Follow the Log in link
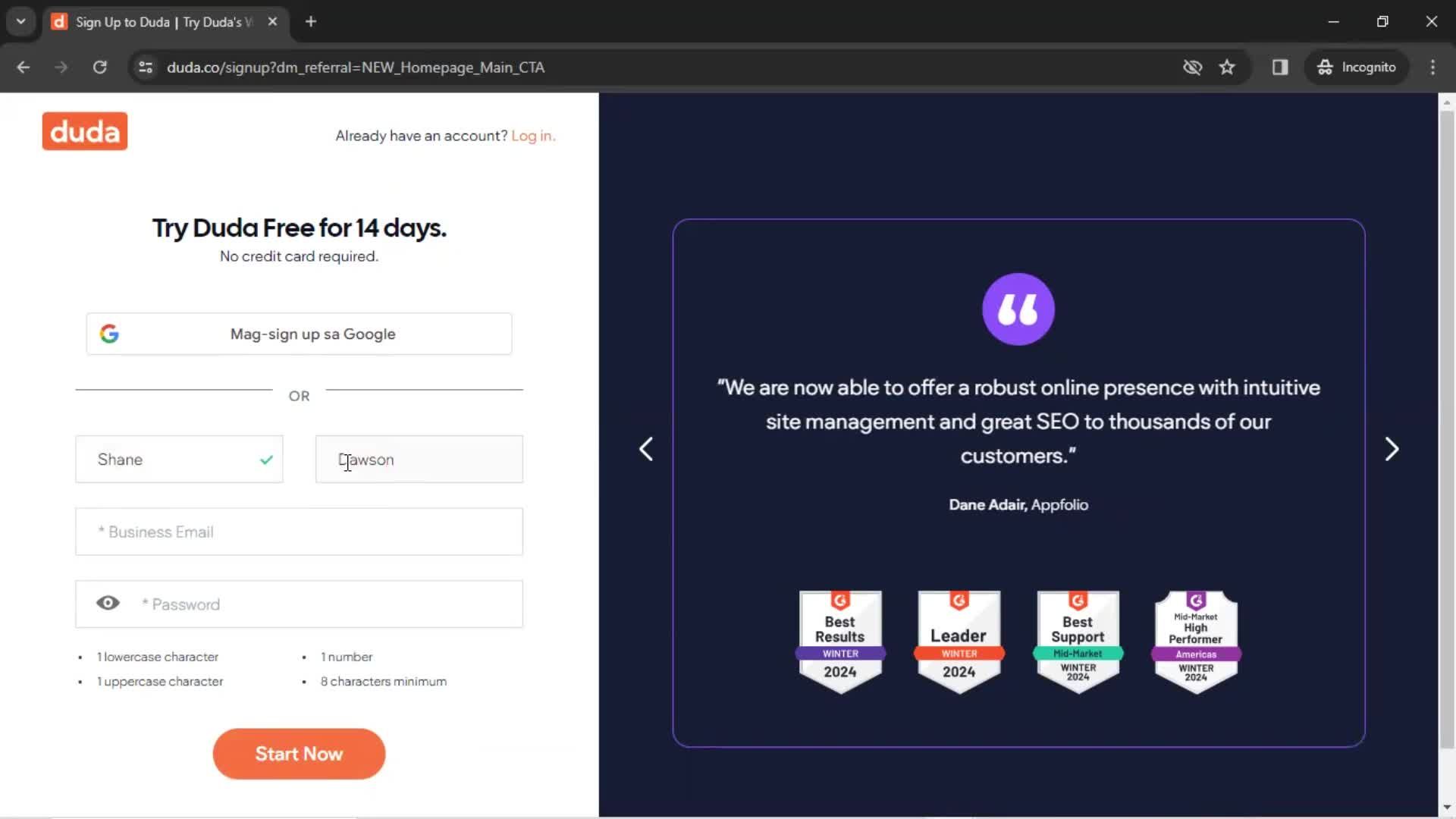Image resolution: width=1456 pixels, height=819 pixels. click(x=533, y=136)
